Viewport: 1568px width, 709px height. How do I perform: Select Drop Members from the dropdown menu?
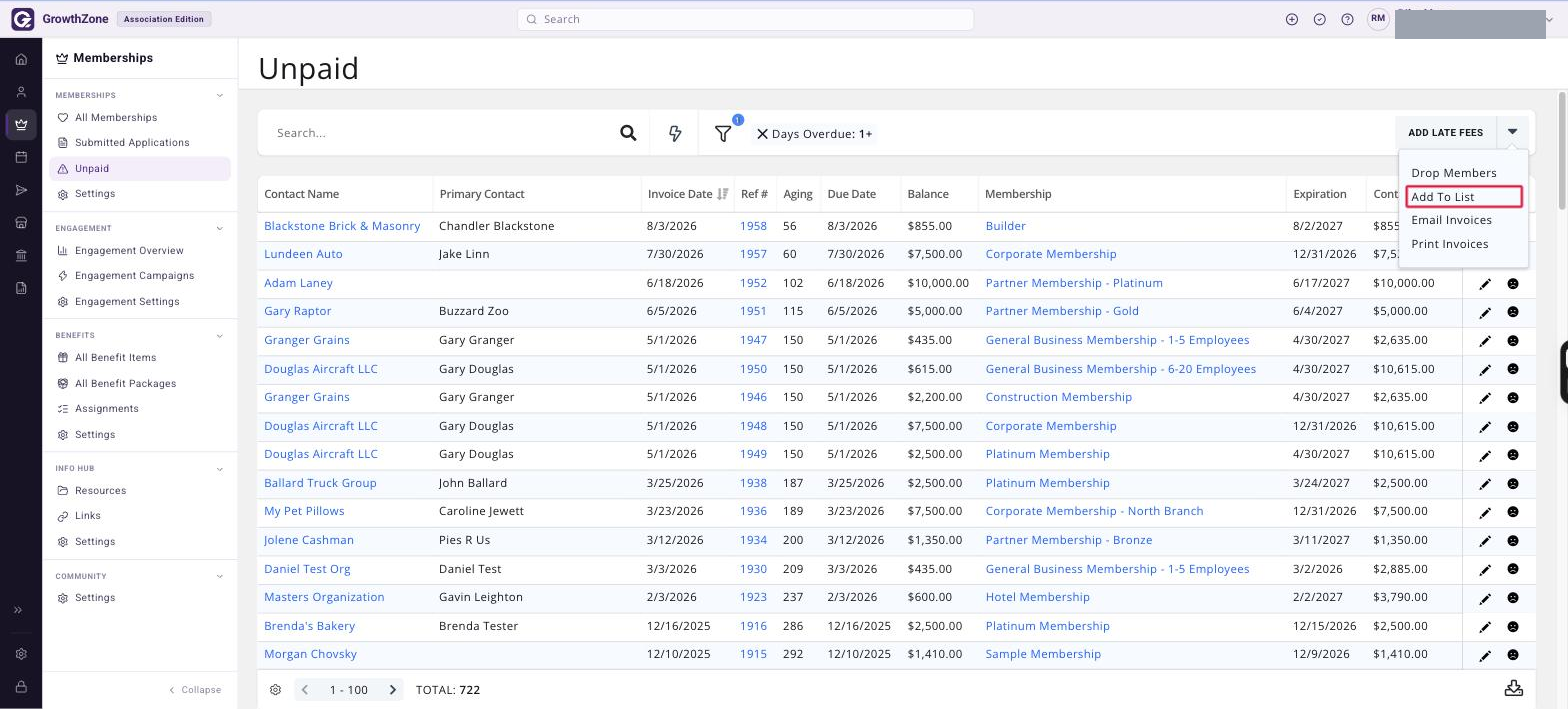click(x=1454, y=173)
